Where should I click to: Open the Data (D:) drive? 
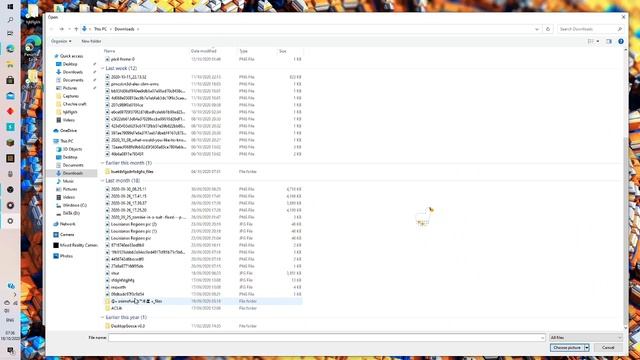[x=71, y=213]
